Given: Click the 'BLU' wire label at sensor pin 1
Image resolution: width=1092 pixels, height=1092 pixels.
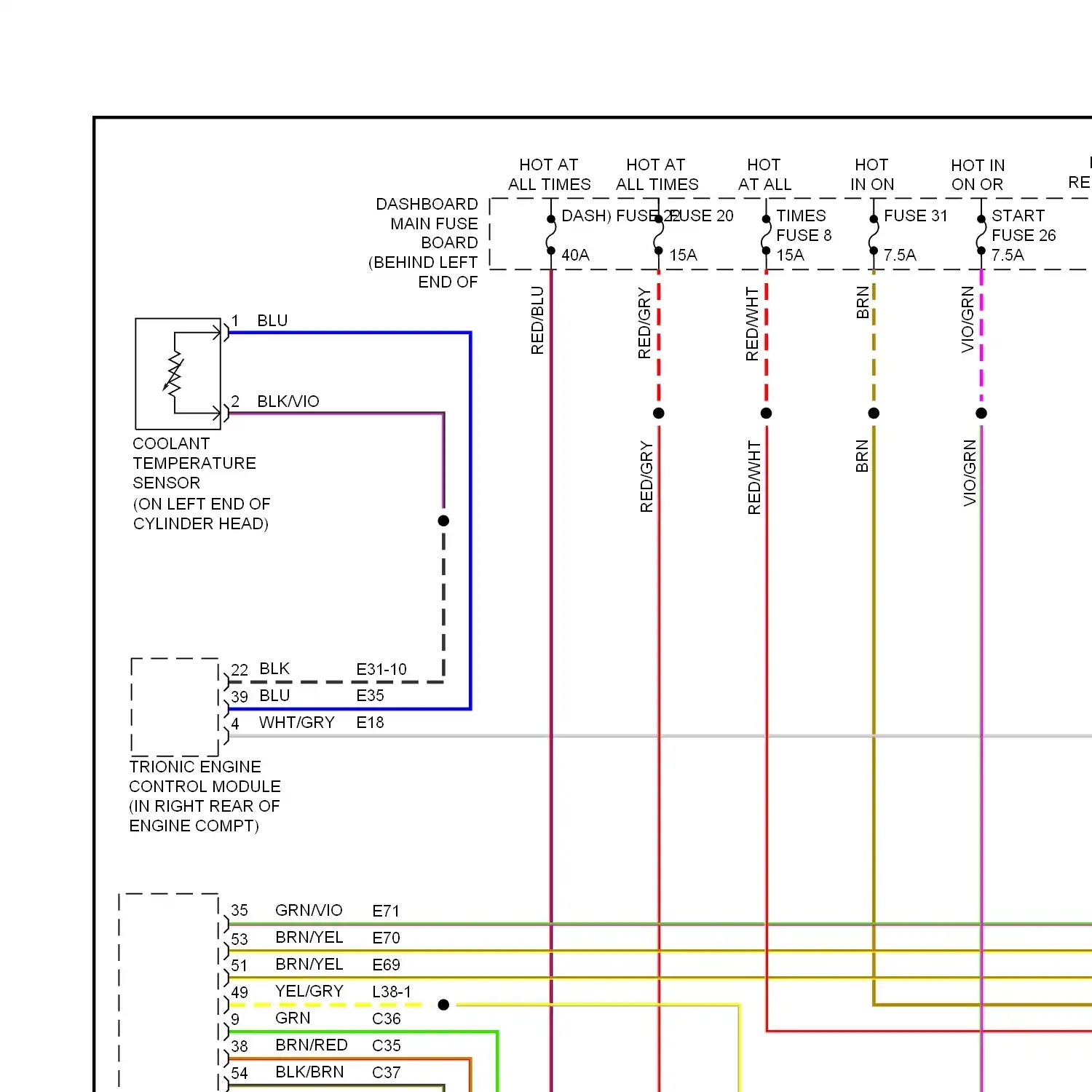Looking at the screenshot, I should pos(272,320).
